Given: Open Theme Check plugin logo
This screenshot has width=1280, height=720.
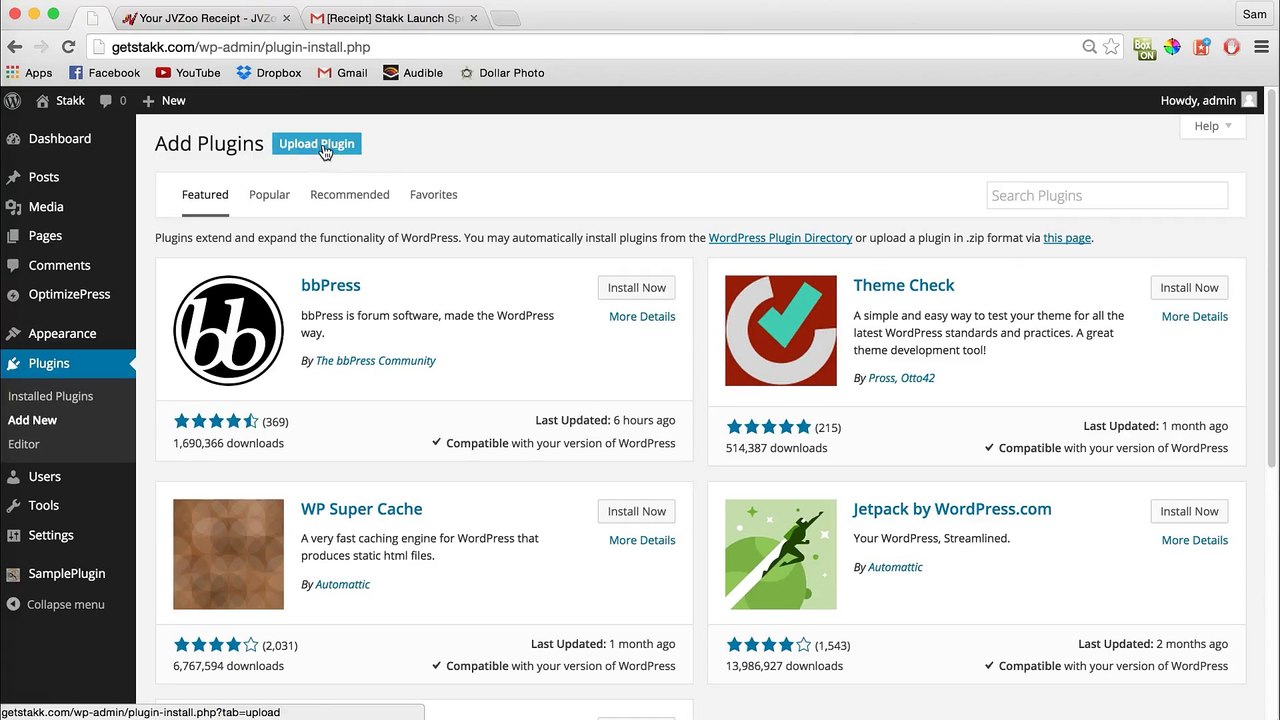Looking at the screenshot, I should [x=781, y=330].
